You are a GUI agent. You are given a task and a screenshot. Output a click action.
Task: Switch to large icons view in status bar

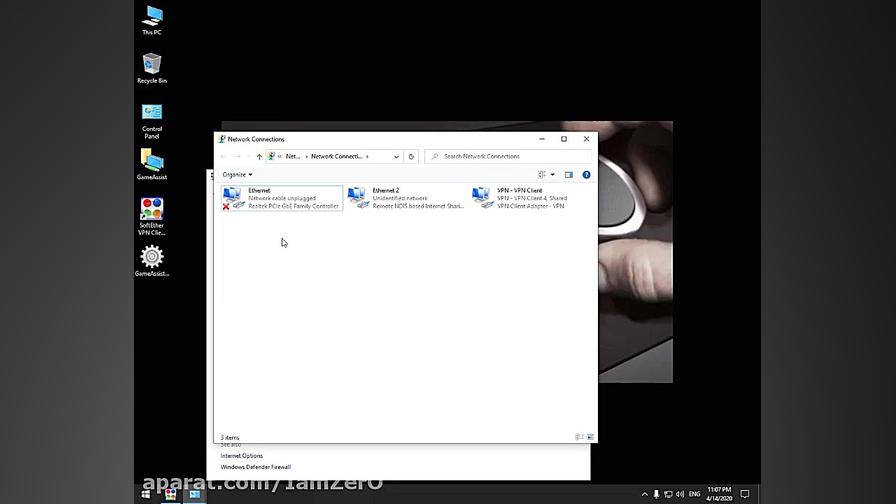coord(590,437)
